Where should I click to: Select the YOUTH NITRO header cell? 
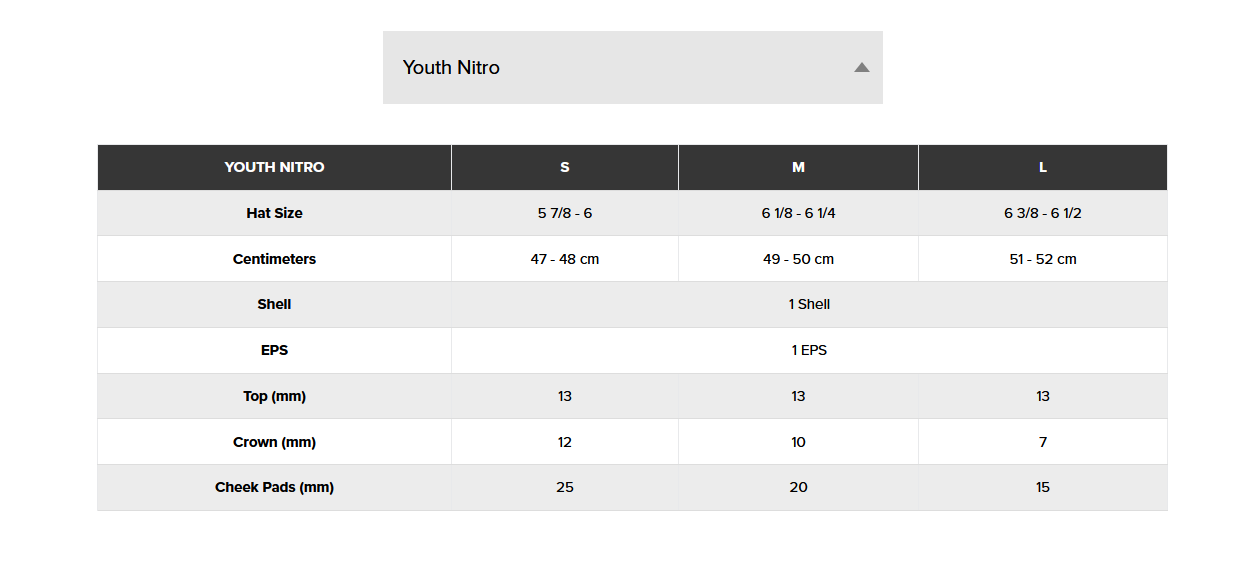pyautogui.click(x=274, y=167)
